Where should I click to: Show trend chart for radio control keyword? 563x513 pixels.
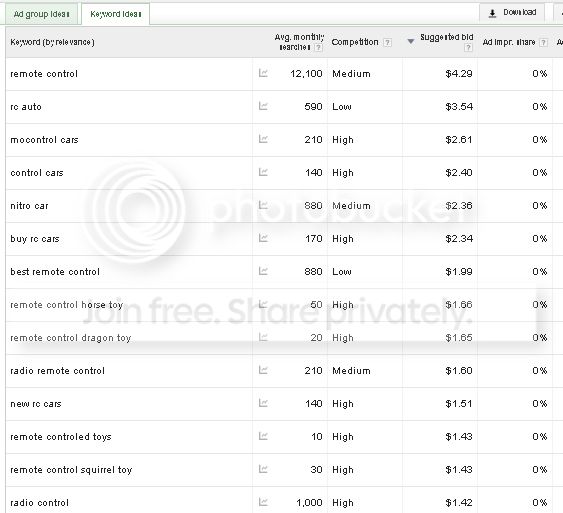click(x=263, y=502)
